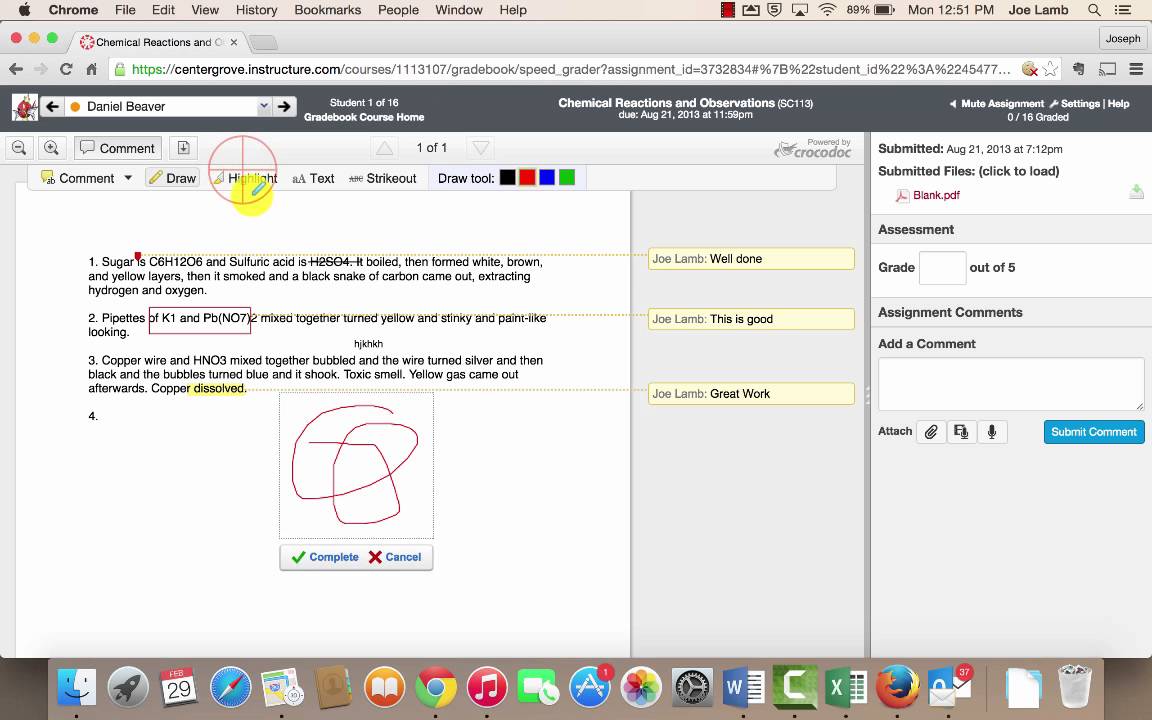This screenshot has width=1152, height=720.
Task: Click the address bar URL
Action: [570, 69]
